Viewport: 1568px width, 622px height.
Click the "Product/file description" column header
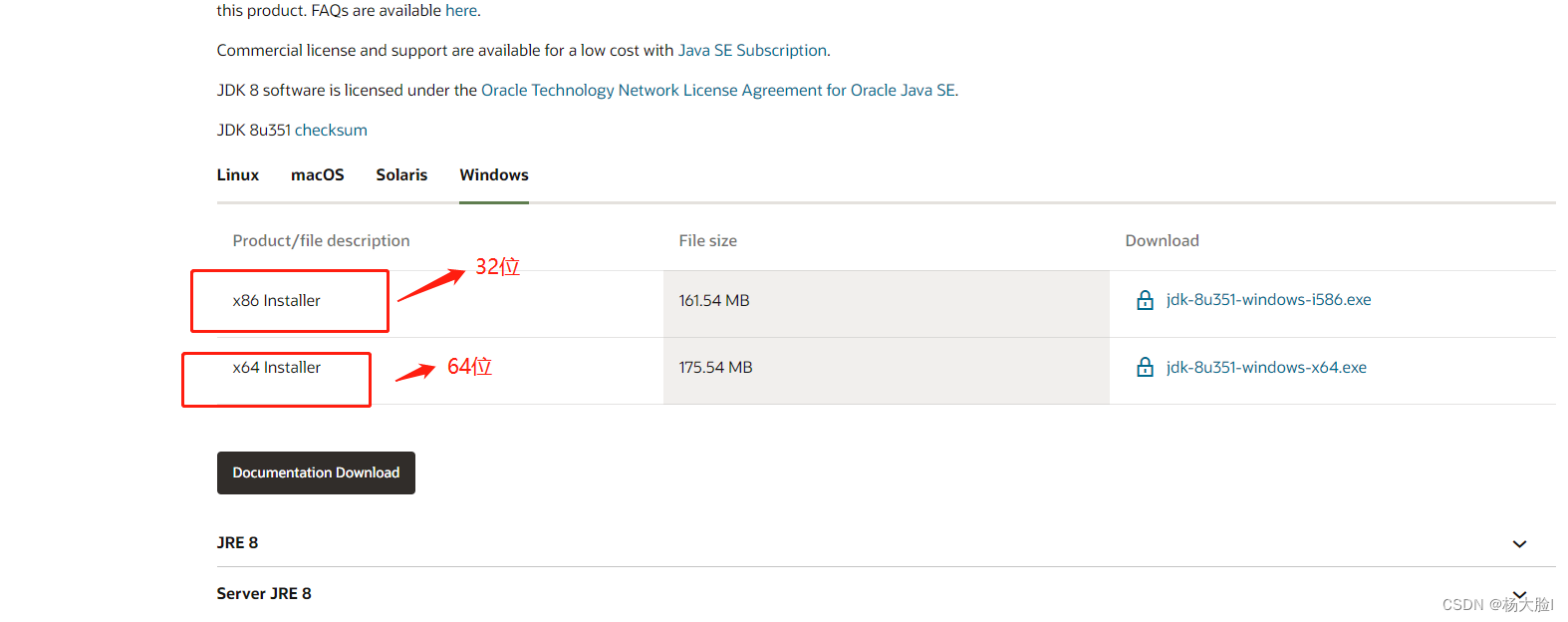321,241
